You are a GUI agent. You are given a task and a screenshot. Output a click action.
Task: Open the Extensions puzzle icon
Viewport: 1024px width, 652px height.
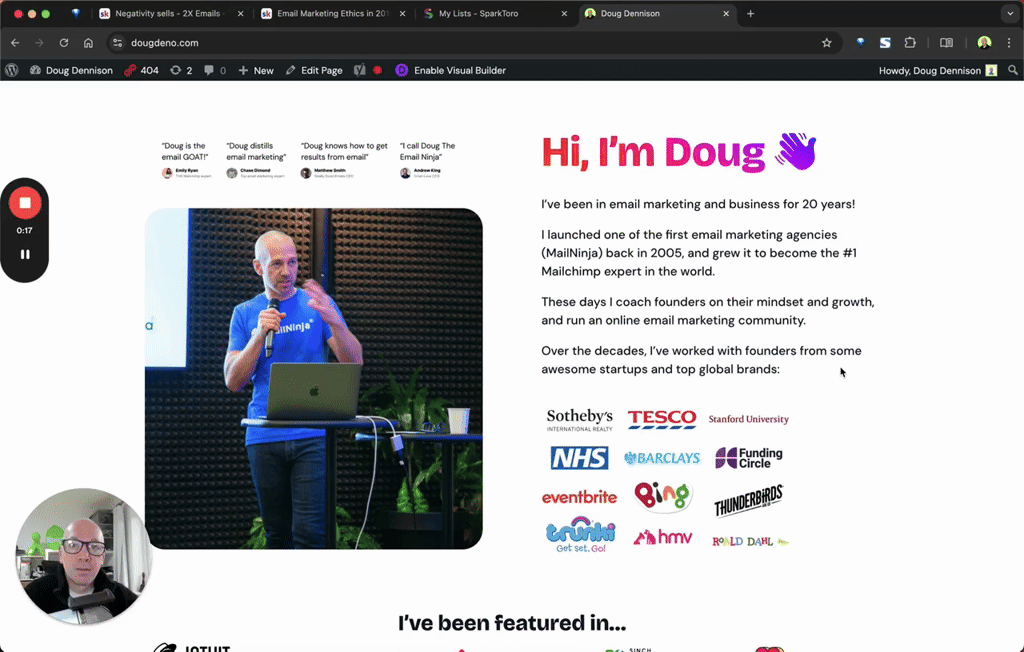pos(910,42)
